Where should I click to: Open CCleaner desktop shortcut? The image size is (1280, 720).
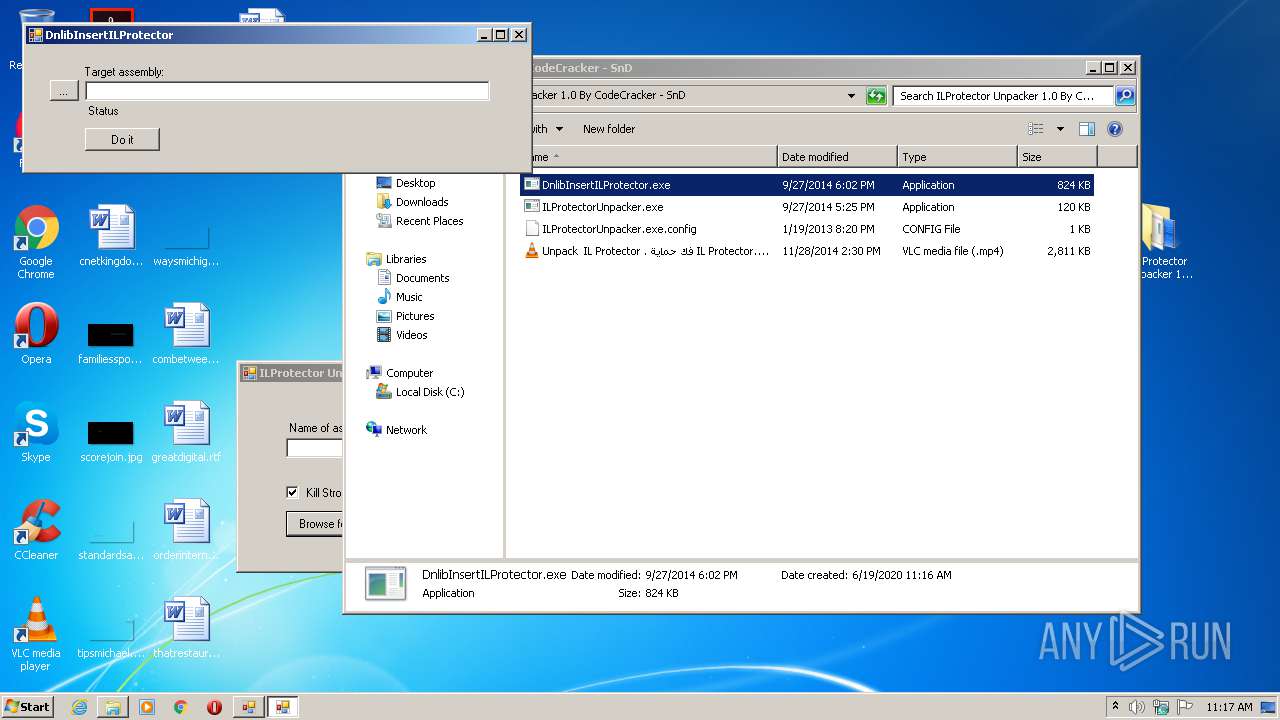36,530
